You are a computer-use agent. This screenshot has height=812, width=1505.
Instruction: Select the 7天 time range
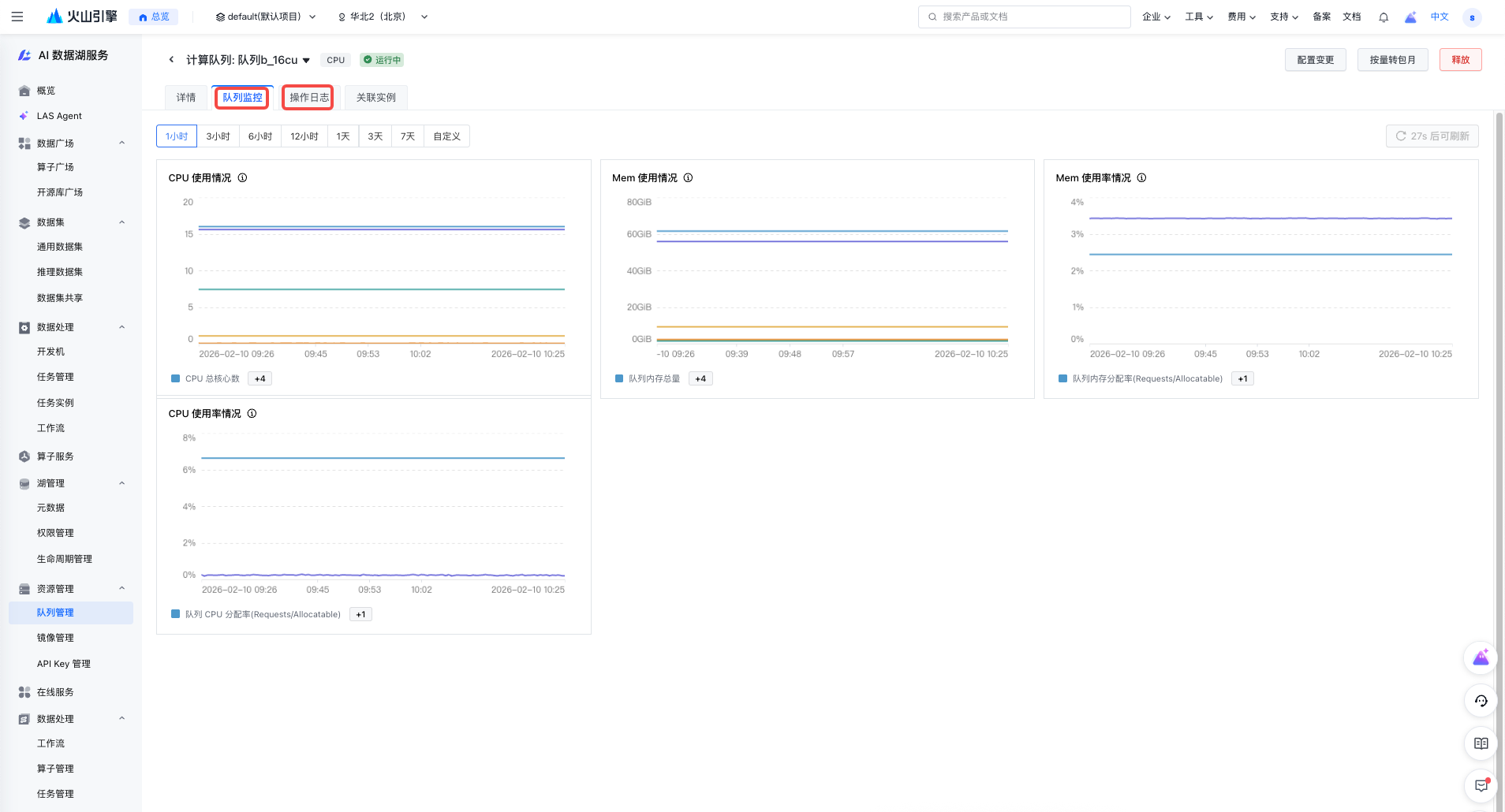(x=408, y=136)
